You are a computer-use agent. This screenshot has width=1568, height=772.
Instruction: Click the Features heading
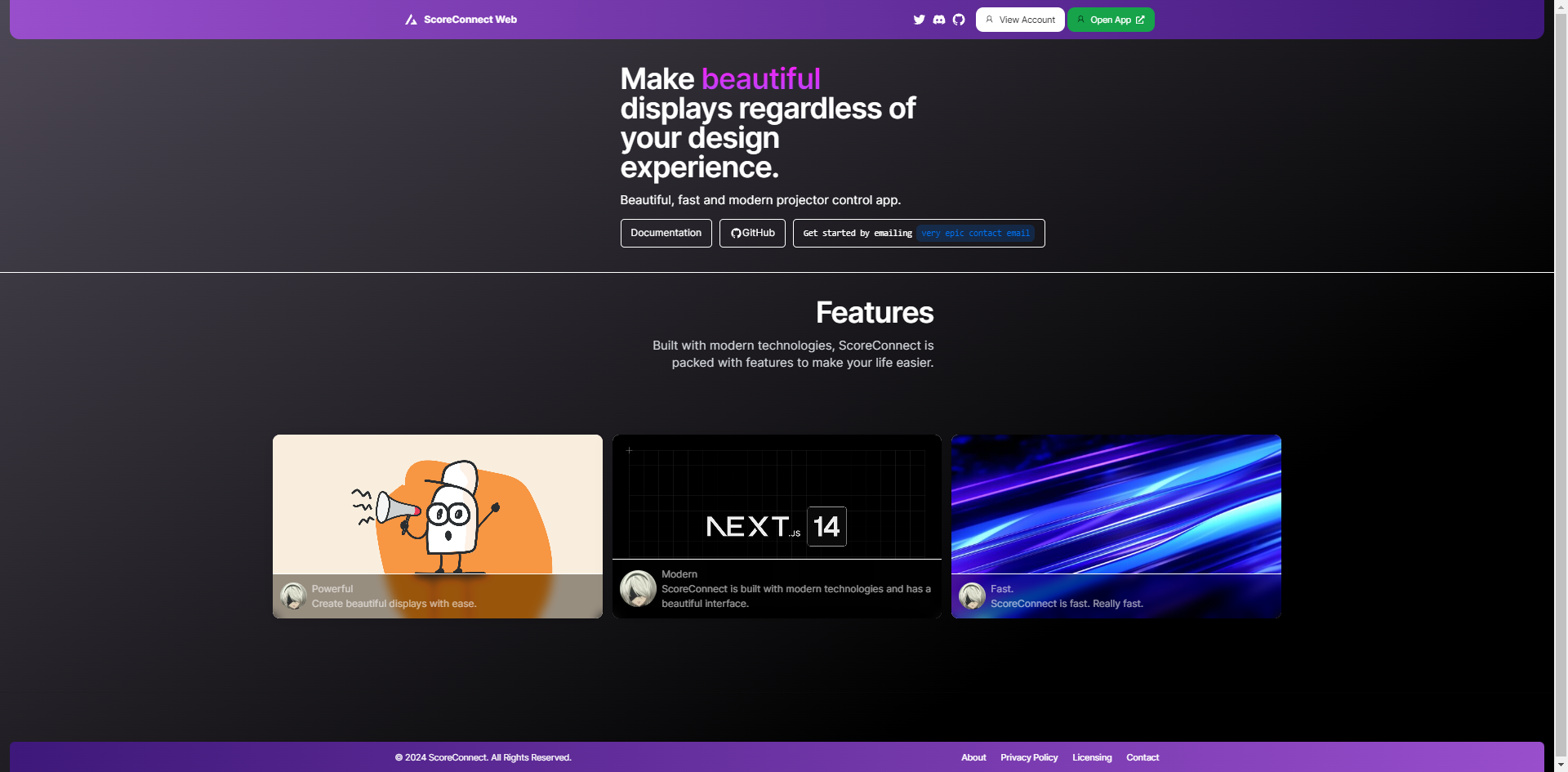(x=875, y=313)
